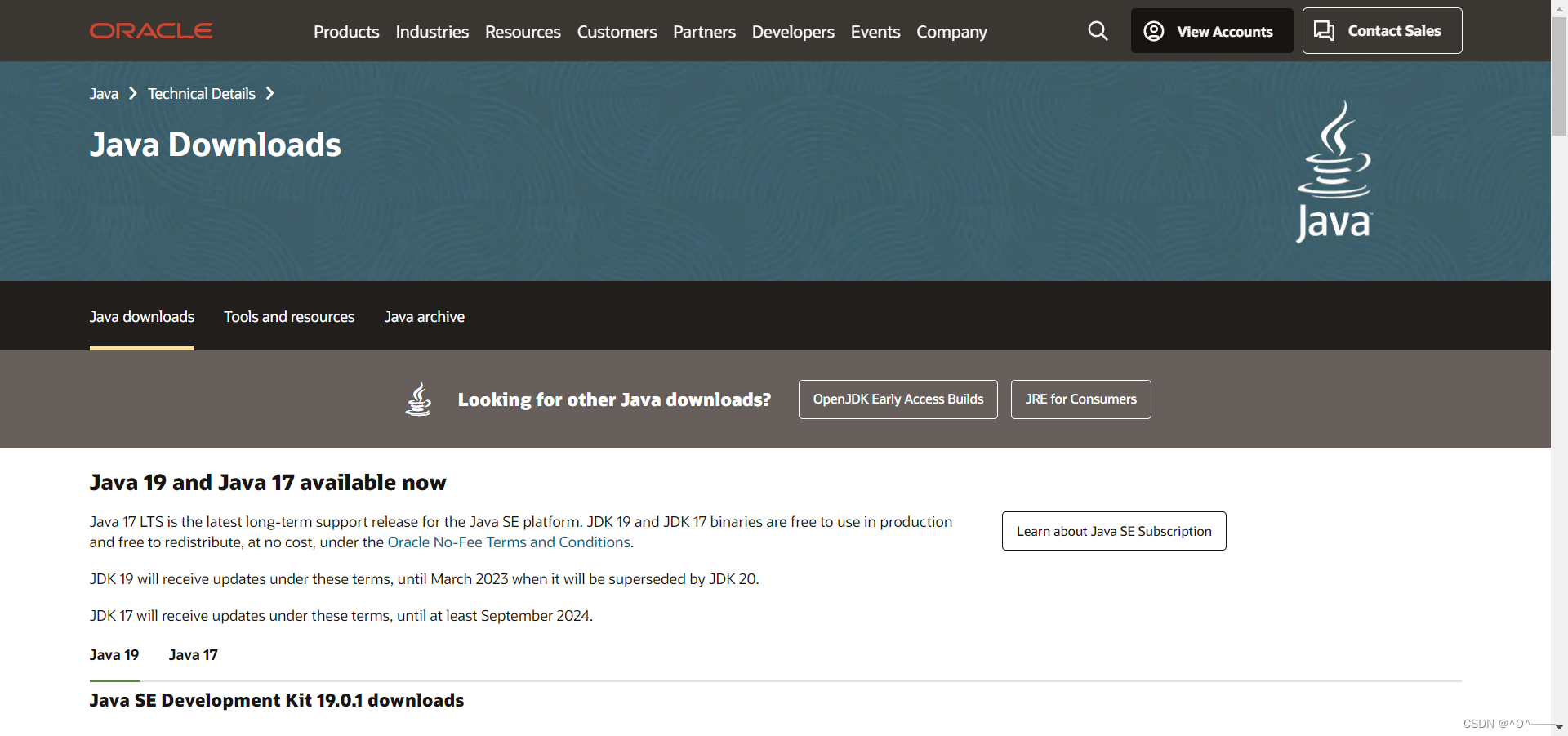Switch to Java archive tab

pyautogui.click(x=425, y=317)
